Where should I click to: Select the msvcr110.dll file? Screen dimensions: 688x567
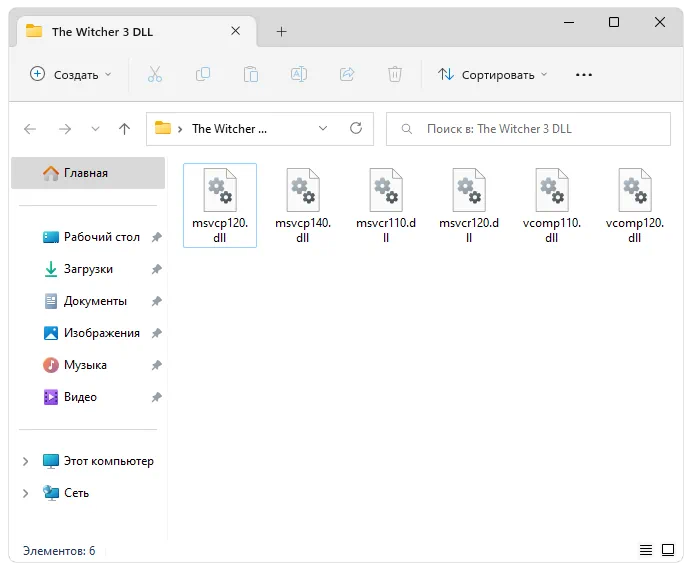pos(386,205)
